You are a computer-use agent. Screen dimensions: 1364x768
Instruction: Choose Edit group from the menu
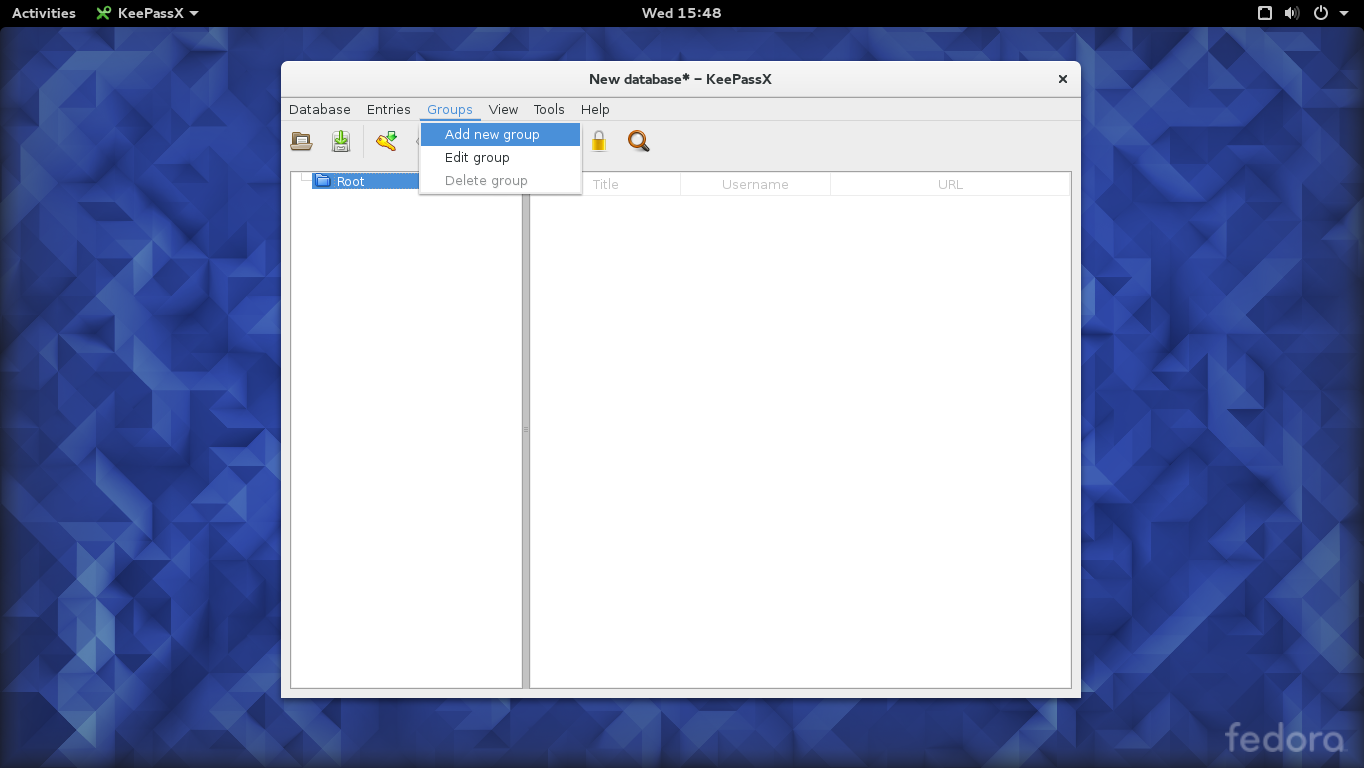[500, 157]
